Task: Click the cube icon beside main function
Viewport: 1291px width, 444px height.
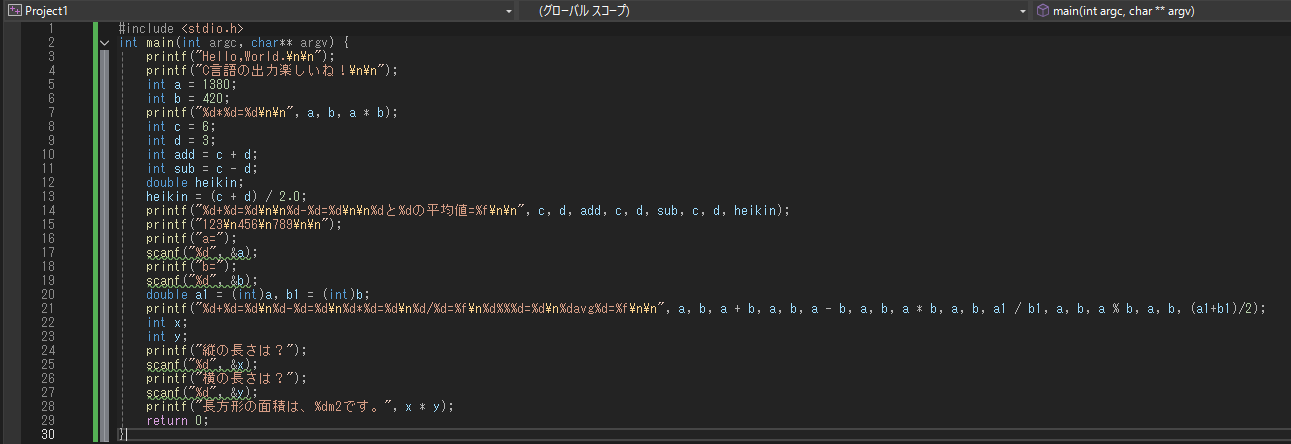Action: coord(1042,11)
